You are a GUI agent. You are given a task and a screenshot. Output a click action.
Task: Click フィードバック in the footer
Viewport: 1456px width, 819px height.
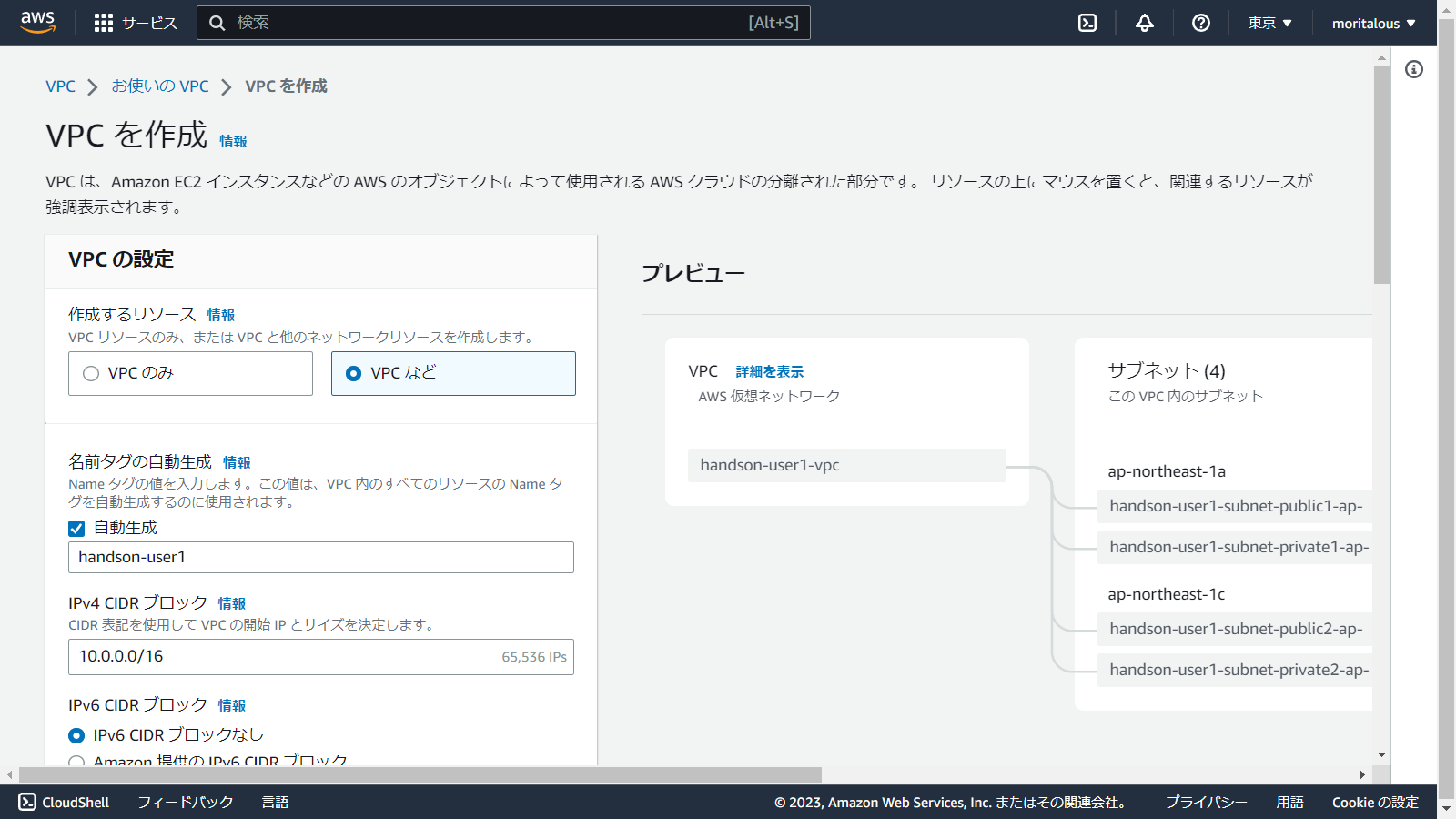(x=185, y=802)
